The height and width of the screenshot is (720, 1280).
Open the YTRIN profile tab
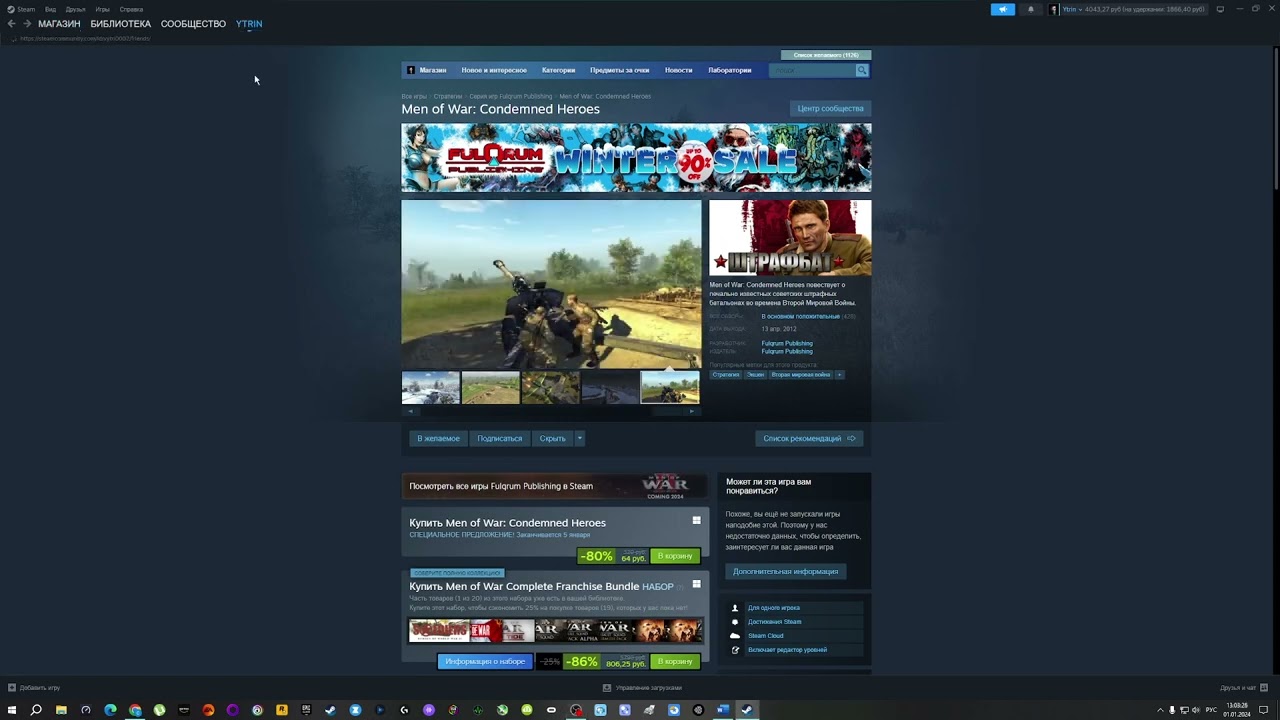click(249, 24)
